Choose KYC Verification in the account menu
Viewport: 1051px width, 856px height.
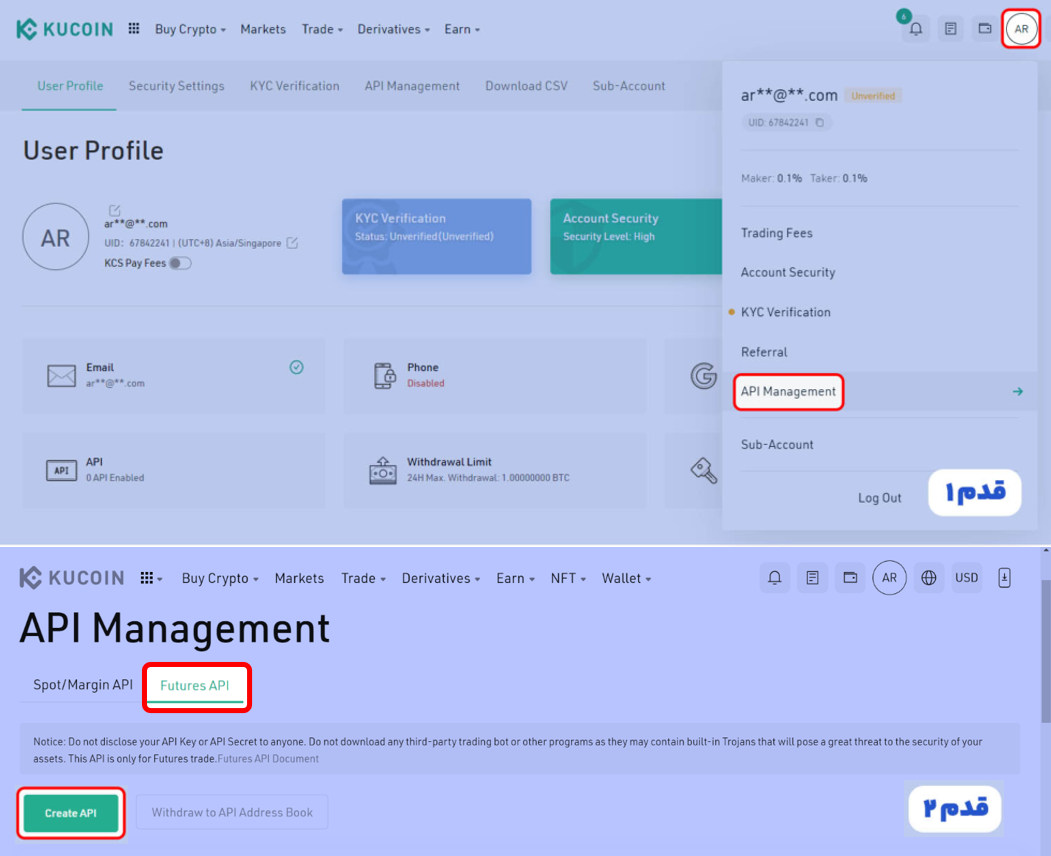(x=786, y=312)
